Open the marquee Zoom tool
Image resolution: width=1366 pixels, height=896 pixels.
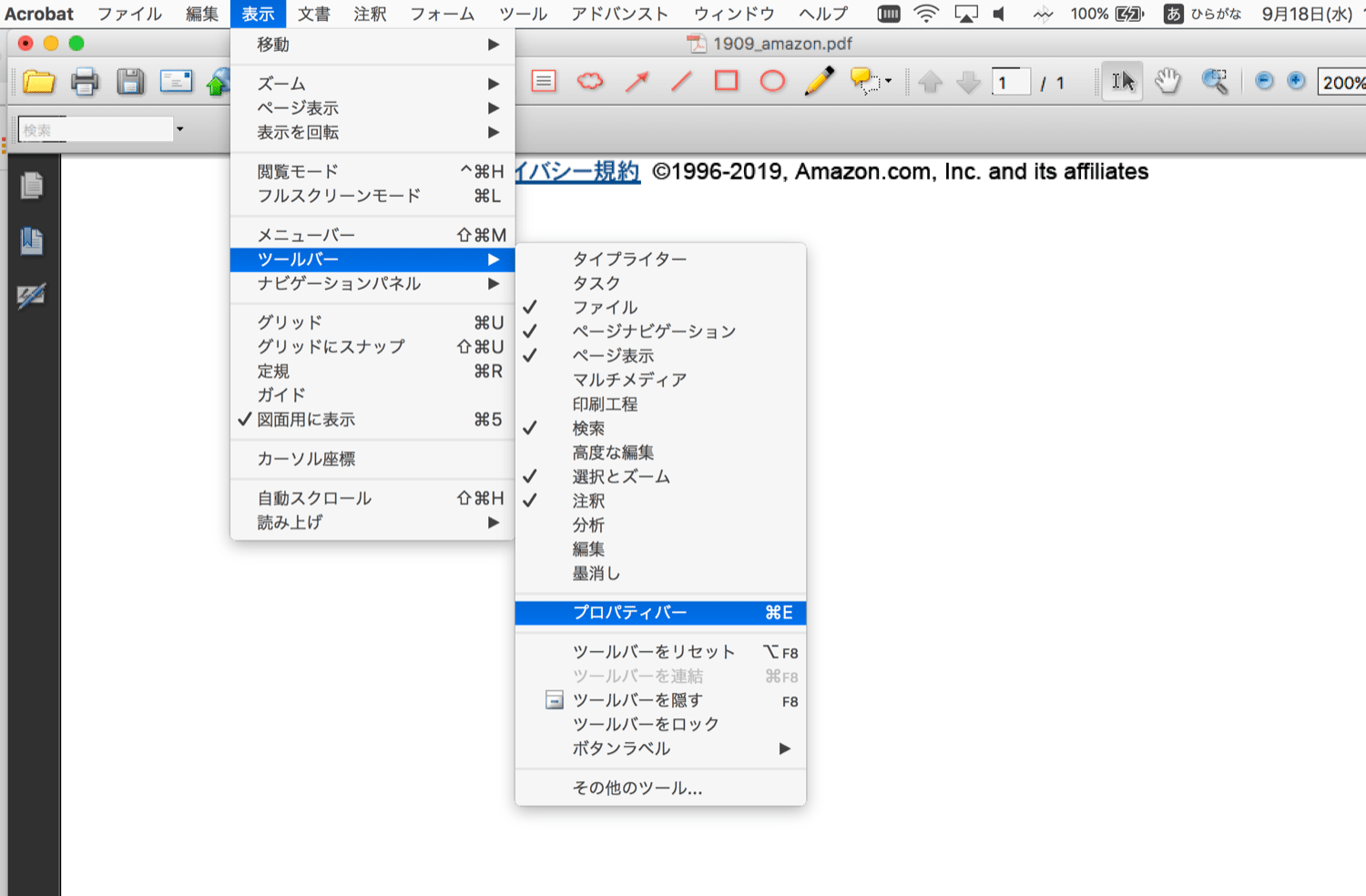(1214, 81)
